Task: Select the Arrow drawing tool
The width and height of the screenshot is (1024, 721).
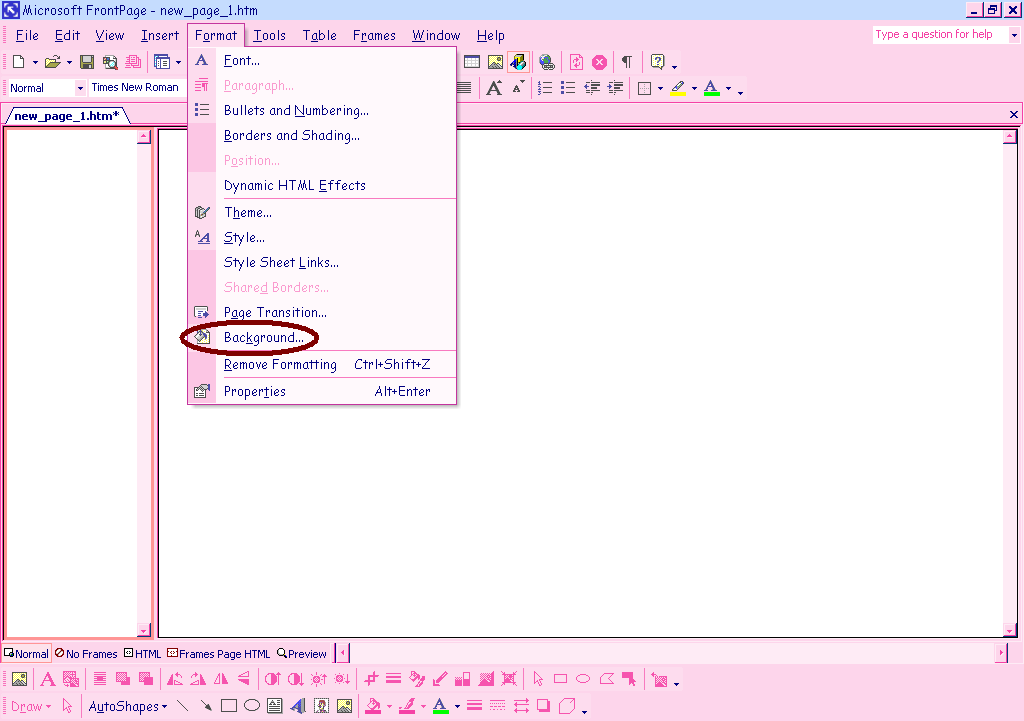Action: [206, 706]
